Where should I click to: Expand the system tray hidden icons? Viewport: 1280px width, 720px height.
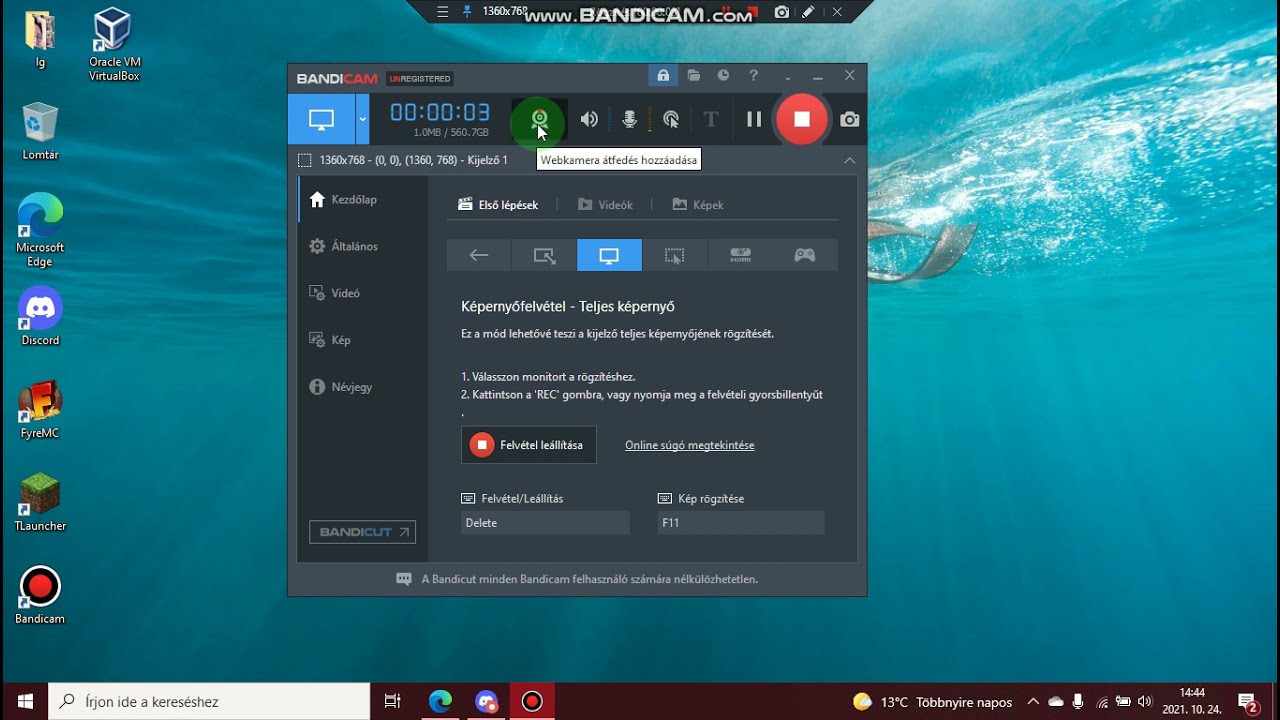pos(1033,702)
